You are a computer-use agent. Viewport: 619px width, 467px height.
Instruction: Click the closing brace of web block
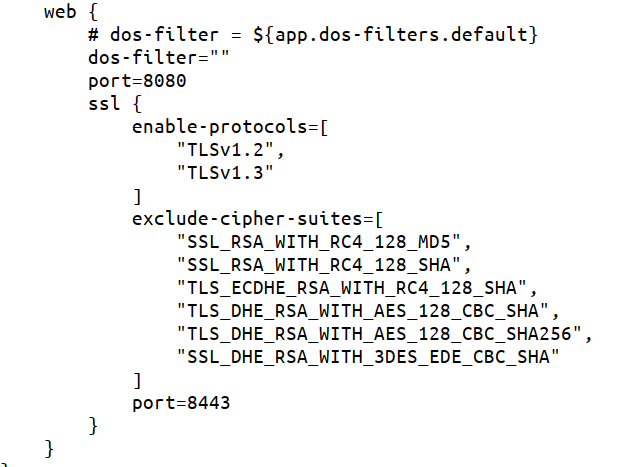[49, 446]
